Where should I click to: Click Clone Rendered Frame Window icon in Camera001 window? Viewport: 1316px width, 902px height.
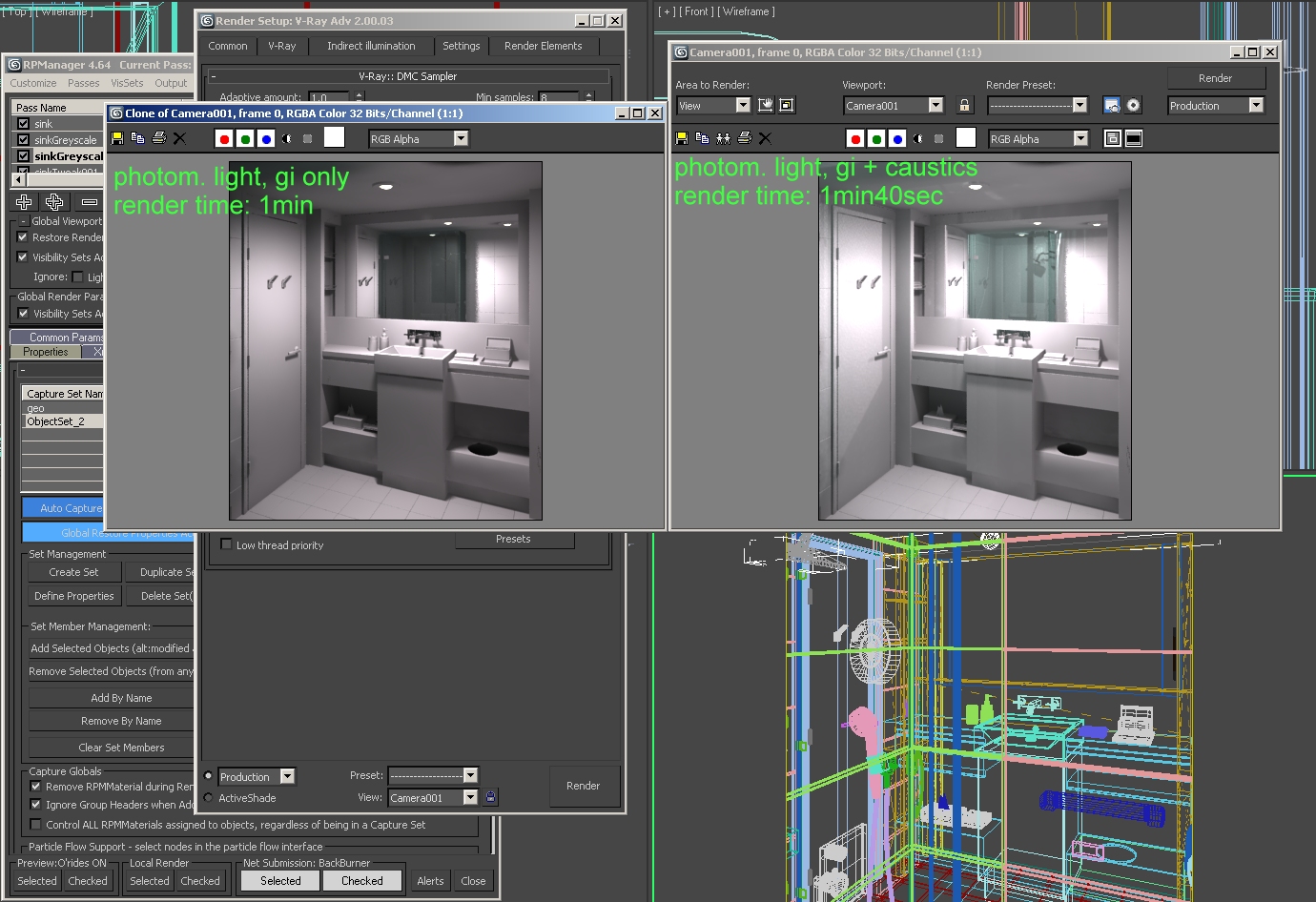click(723, 138)
